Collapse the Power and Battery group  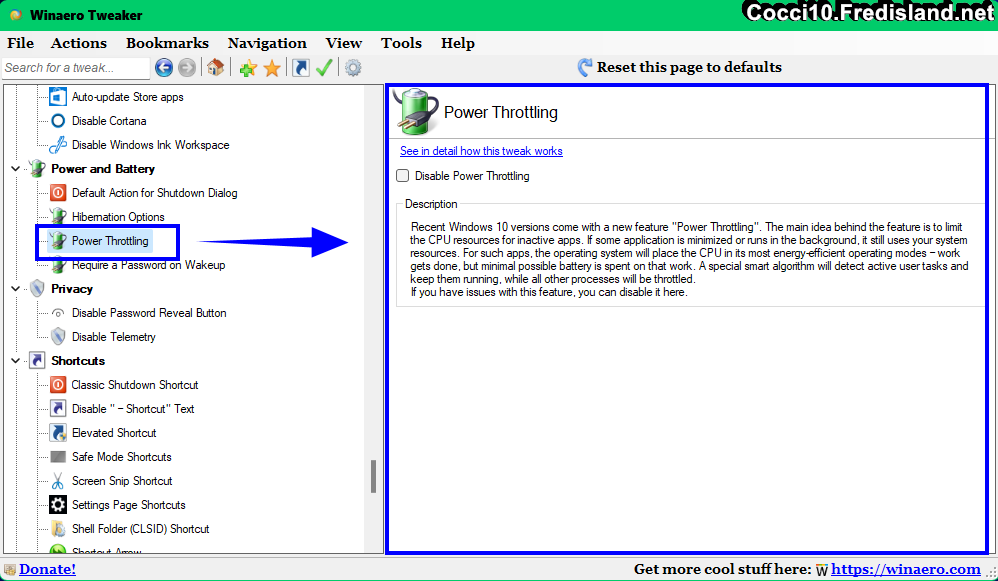(15, 169)
